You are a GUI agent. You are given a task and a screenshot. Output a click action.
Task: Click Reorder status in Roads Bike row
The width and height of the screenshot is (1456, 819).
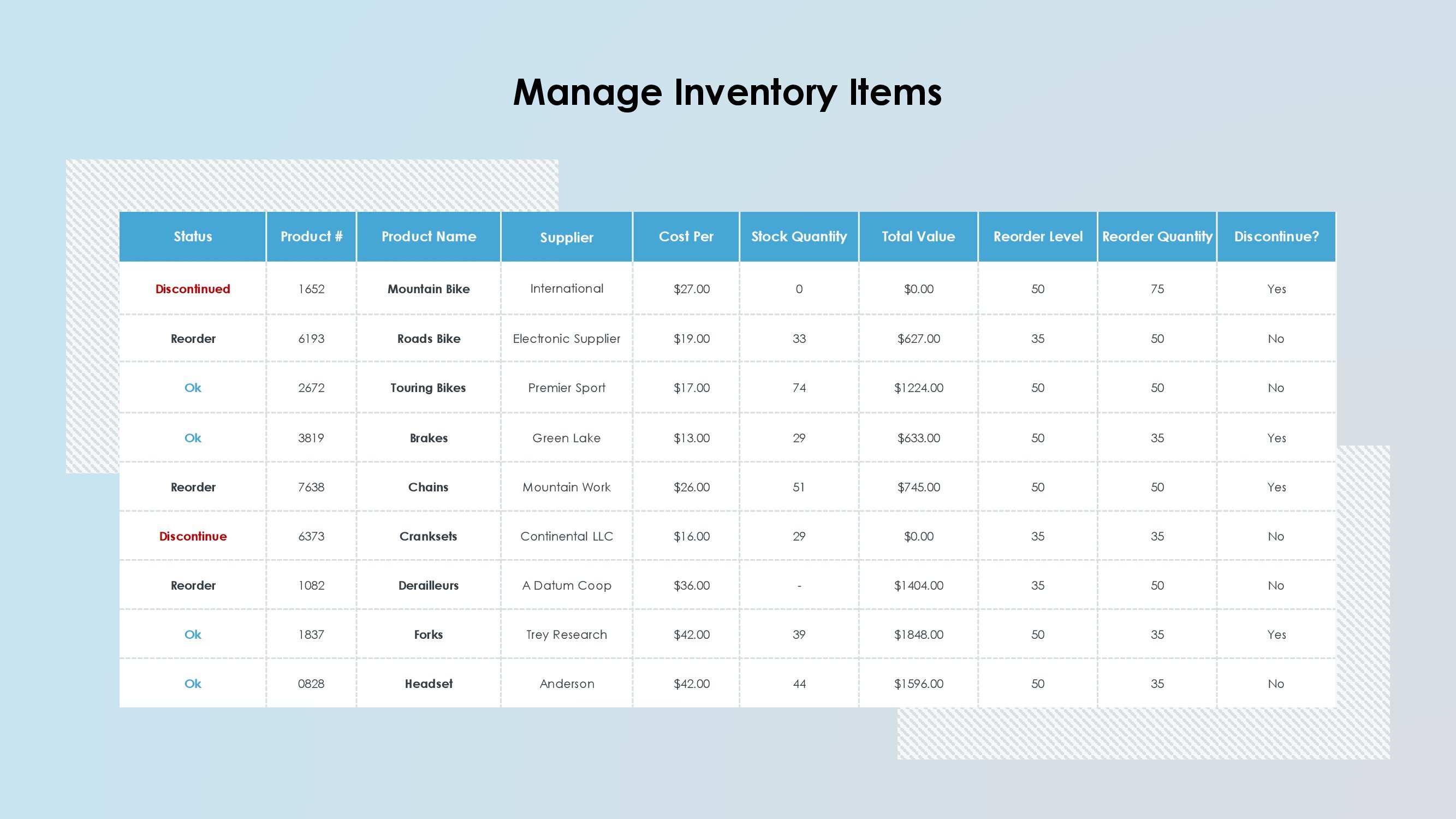193,339
